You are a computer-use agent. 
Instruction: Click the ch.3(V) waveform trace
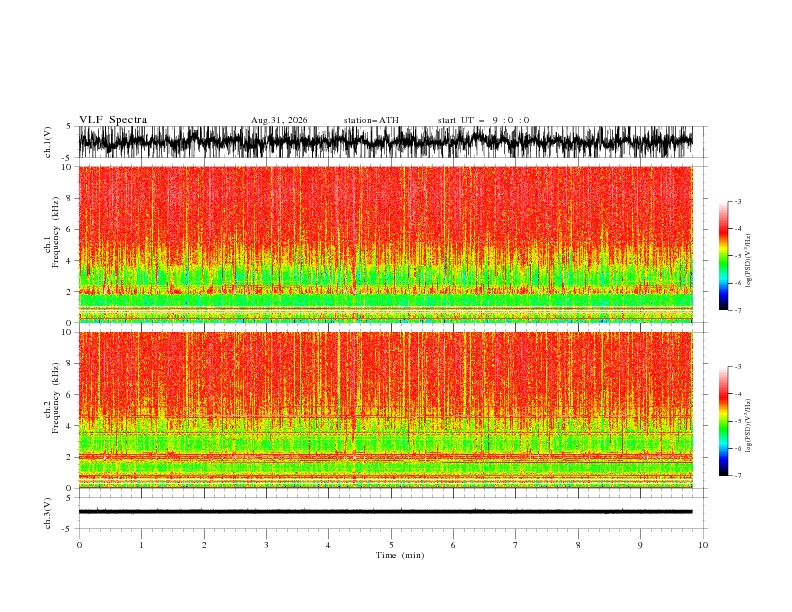click(x=385, y=512)
